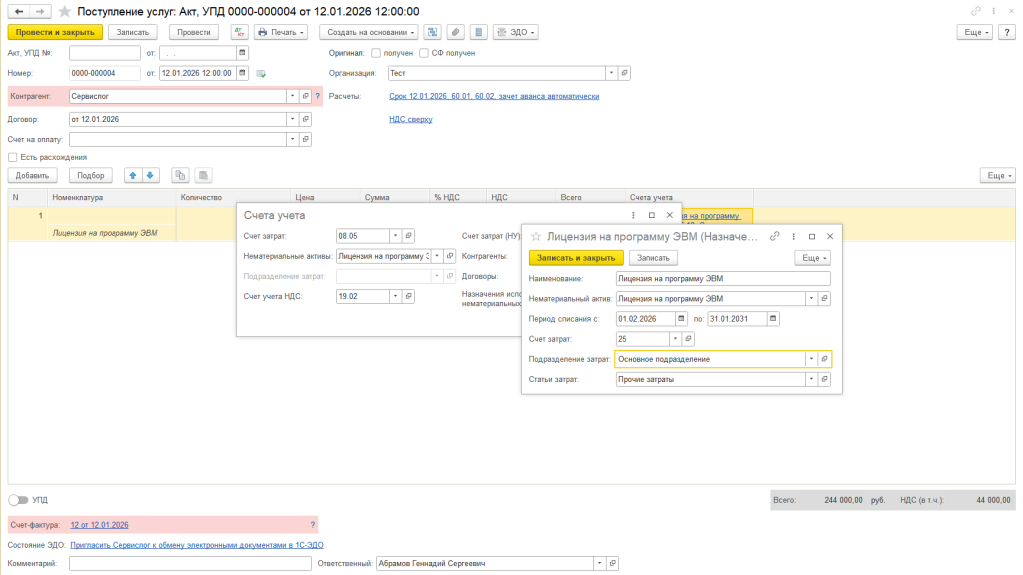Expand the Договор dropdown list
1023x575 pixels.
coord(292,119)
